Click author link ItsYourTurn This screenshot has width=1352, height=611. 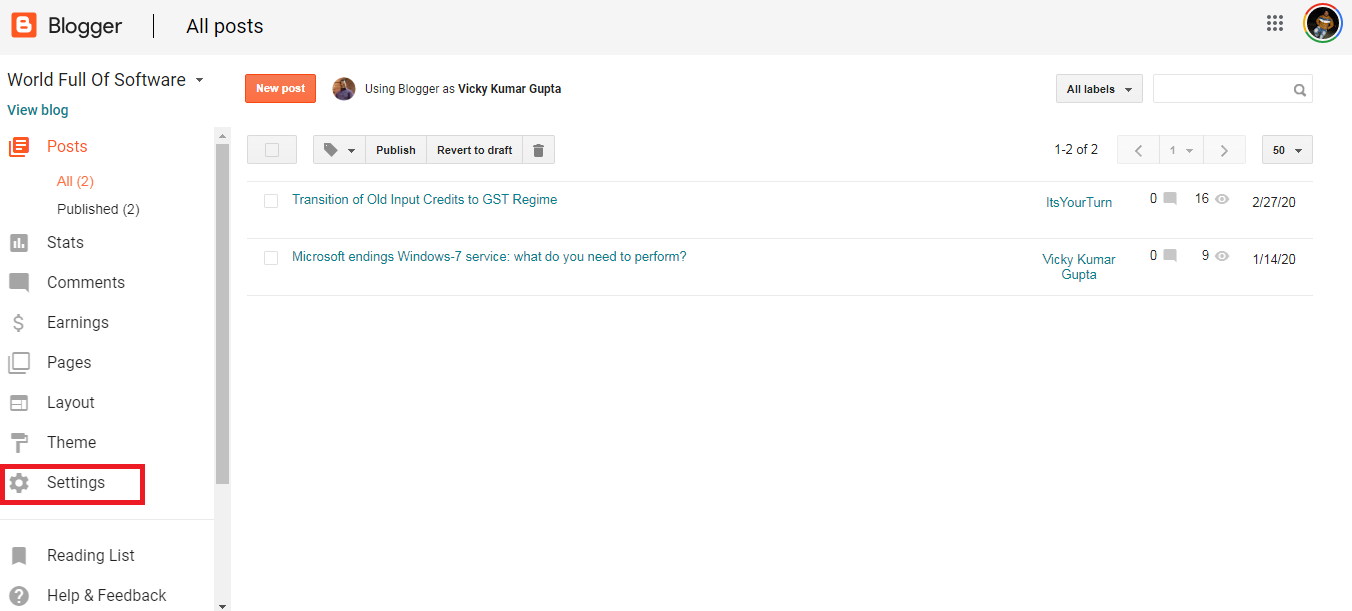1079,203
